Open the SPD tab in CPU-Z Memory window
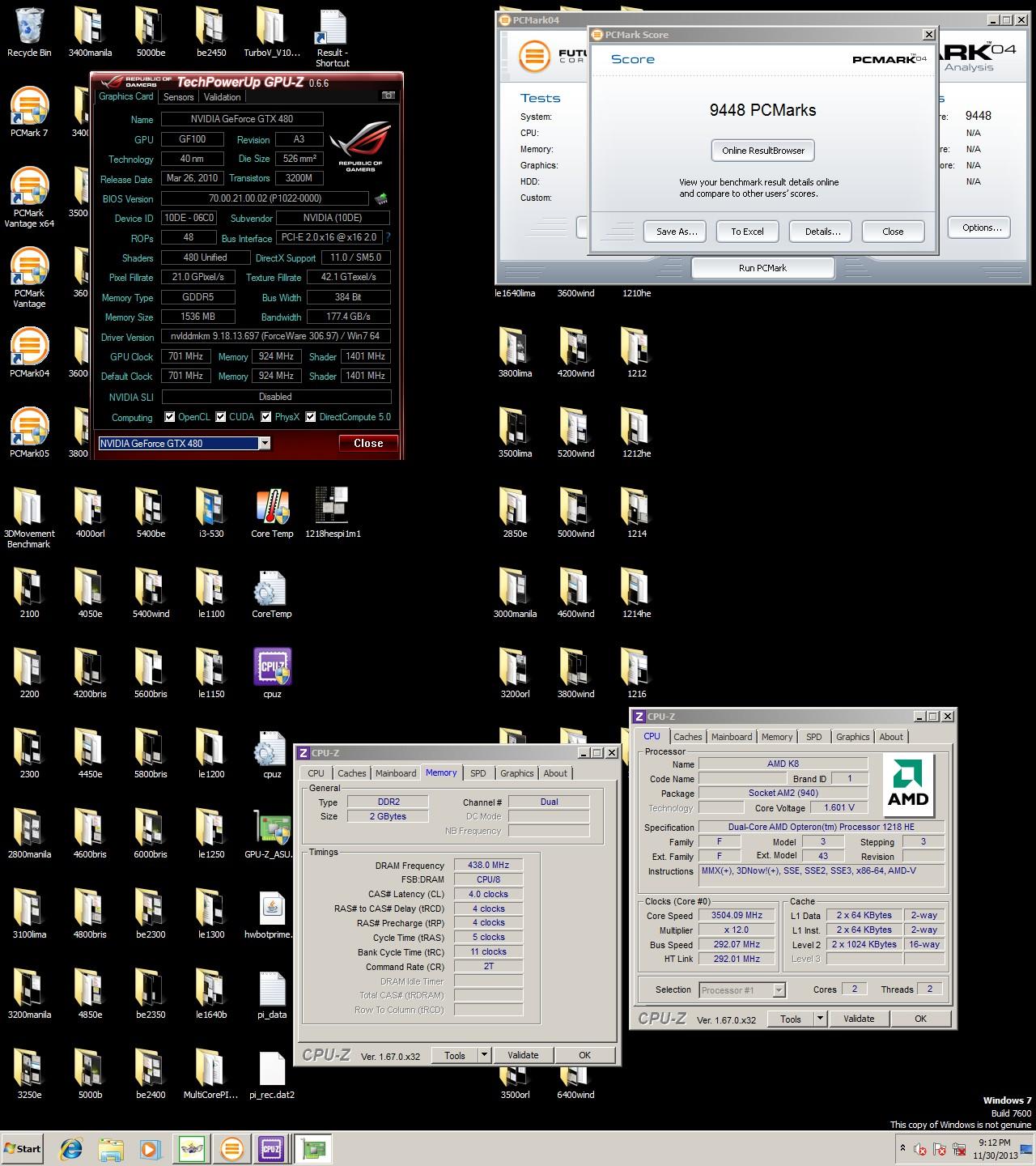Image resolution: width=1036 pixels, height=1166 pixels. [478, 773]
